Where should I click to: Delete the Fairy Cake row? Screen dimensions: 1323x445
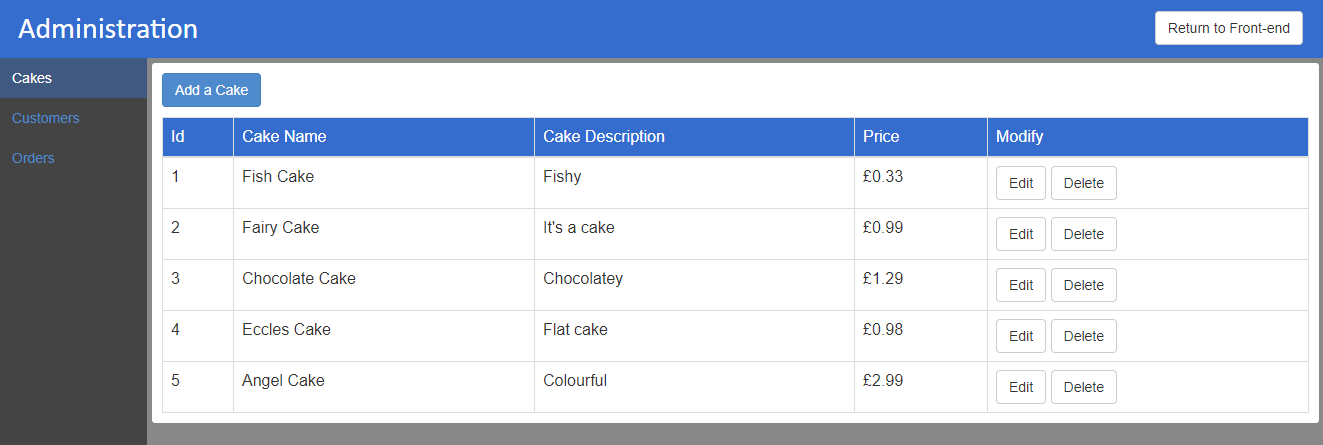pyautogui.click(x=1083, y=234)
